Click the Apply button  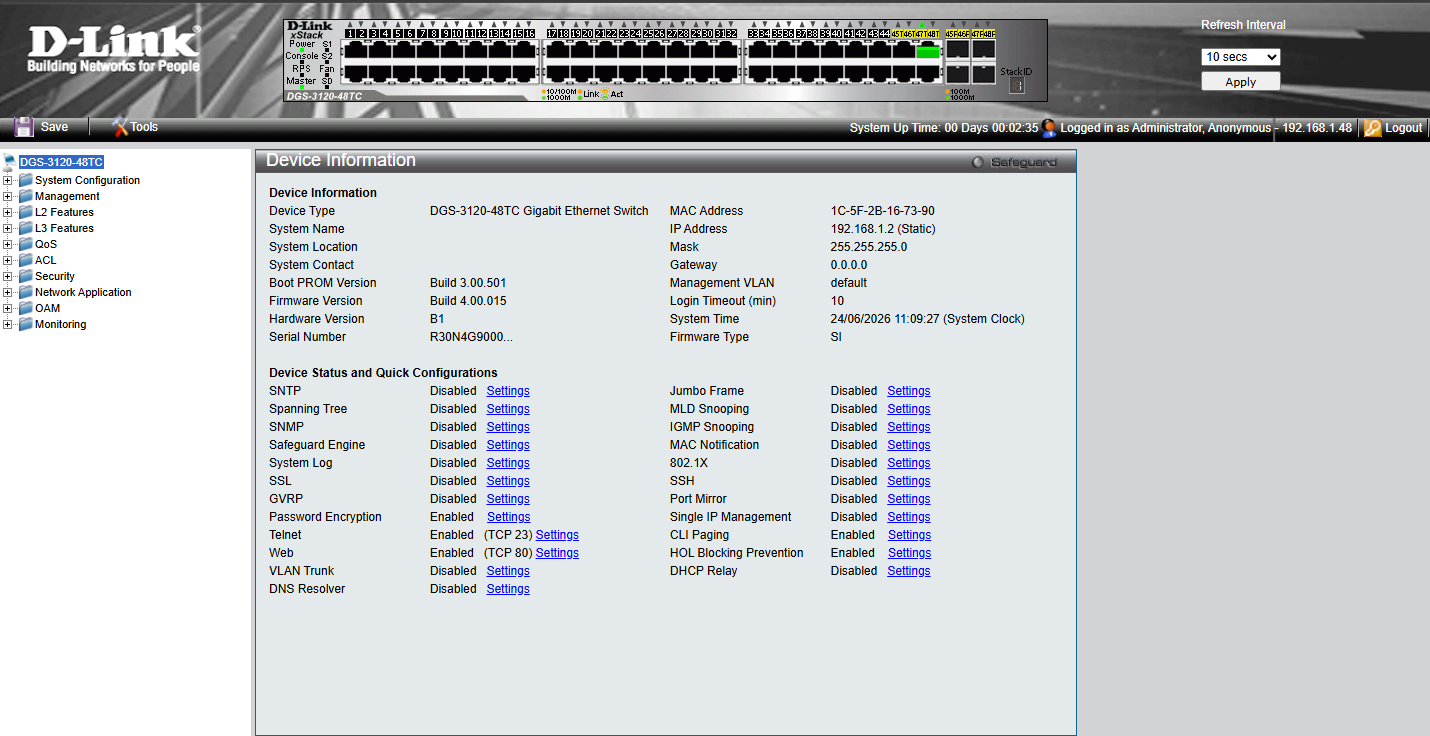1240,82
